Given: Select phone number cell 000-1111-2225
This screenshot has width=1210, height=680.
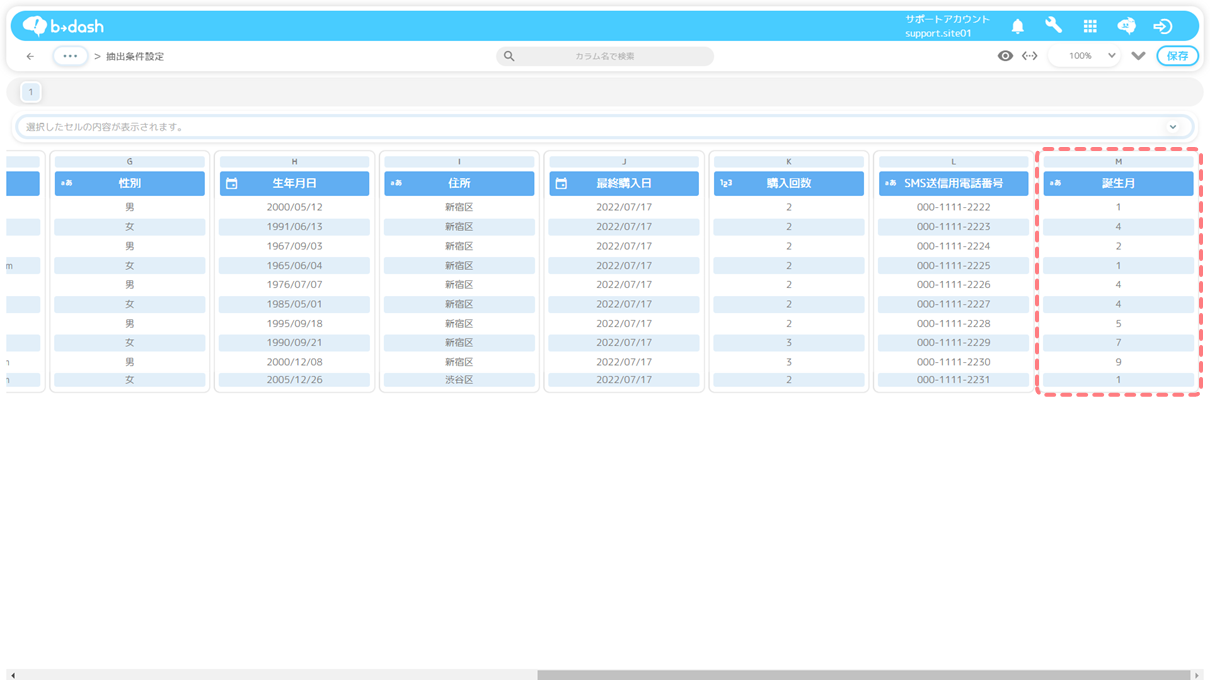Looking at the screenshot, I should [953, 266].
